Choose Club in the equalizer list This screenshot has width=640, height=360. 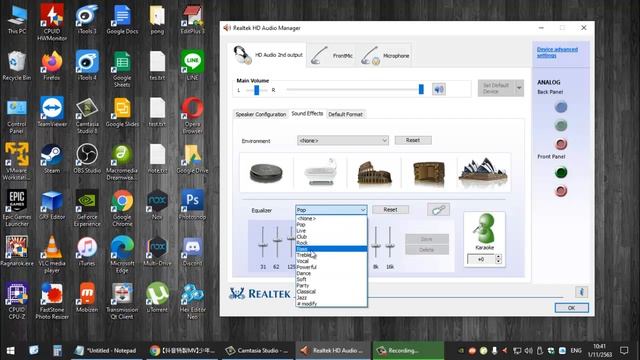point(331,237)
